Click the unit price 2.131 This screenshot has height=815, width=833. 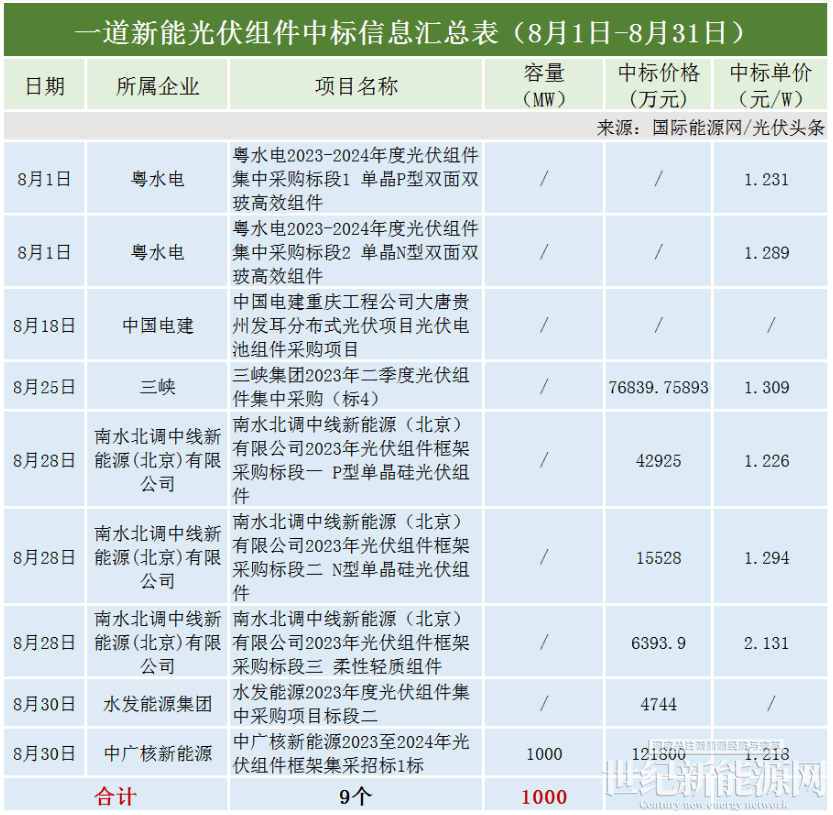pyautogui.click(x=766, y=643)
